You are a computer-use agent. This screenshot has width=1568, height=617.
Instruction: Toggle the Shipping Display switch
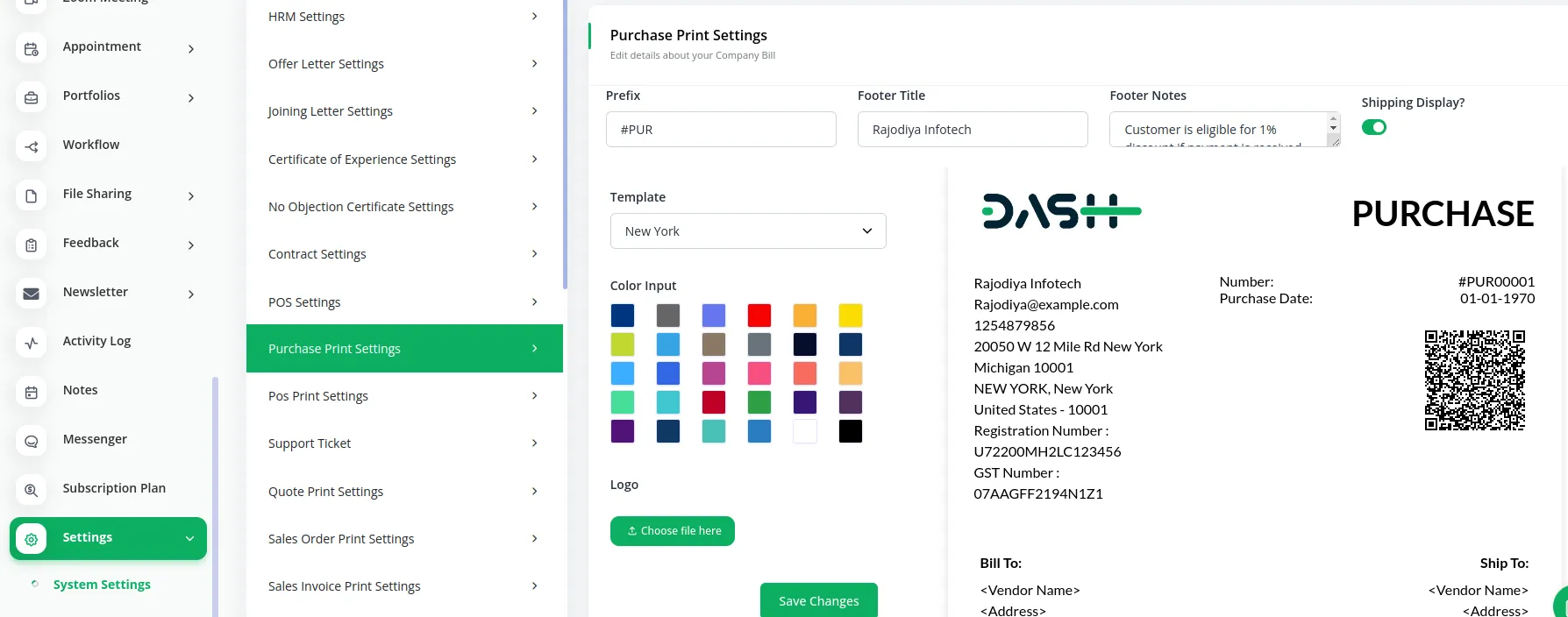(1374, 126)
